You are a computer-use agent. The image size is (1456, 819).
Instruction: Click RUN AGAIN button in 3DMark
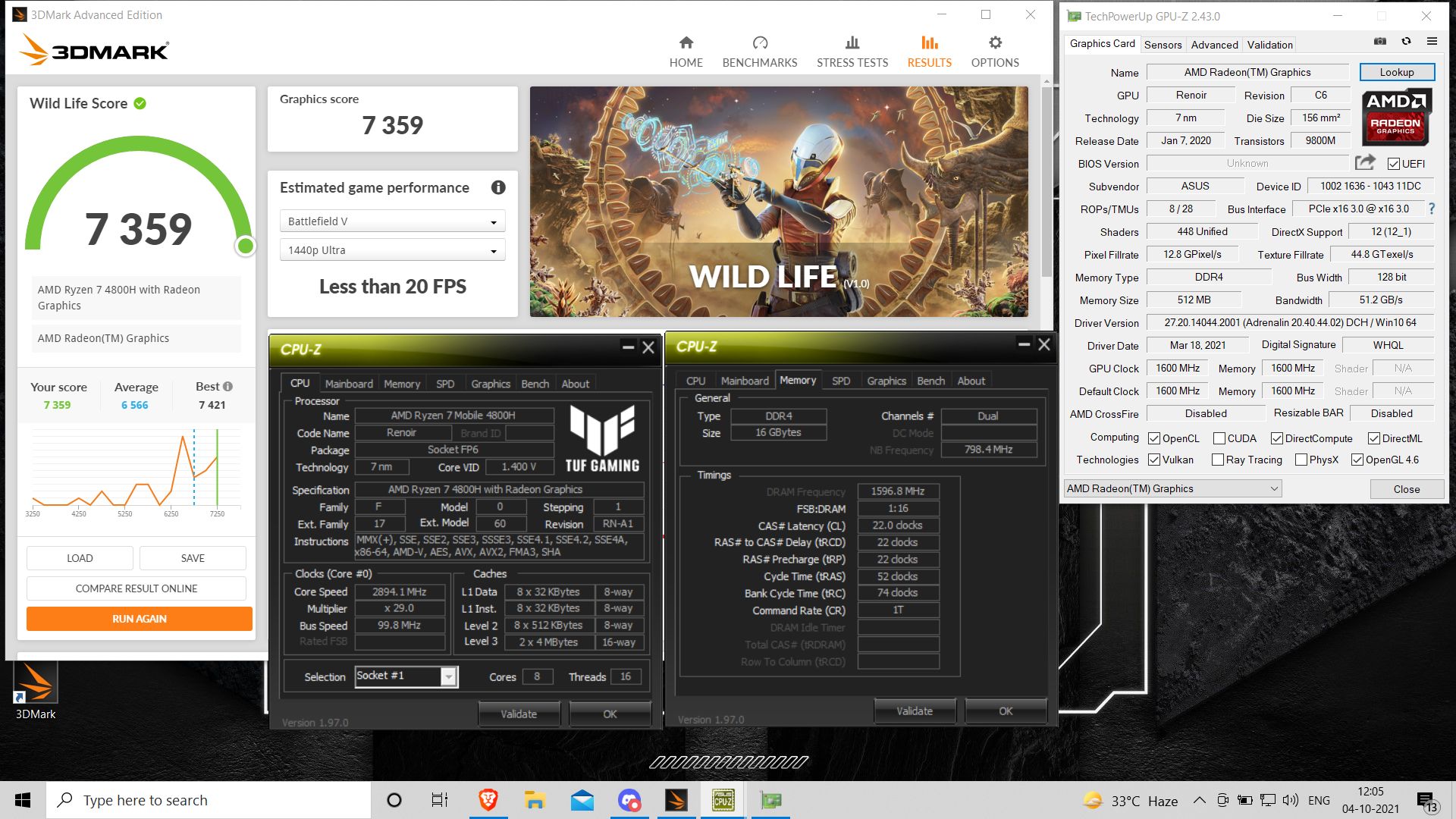tap(140, 619)
